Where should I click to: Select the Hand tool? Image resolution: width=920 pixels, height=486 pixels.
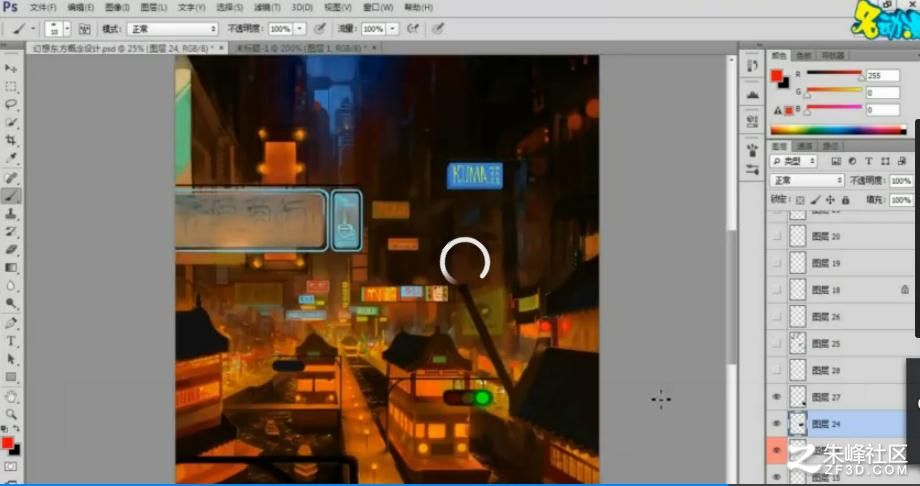[11, 396]
